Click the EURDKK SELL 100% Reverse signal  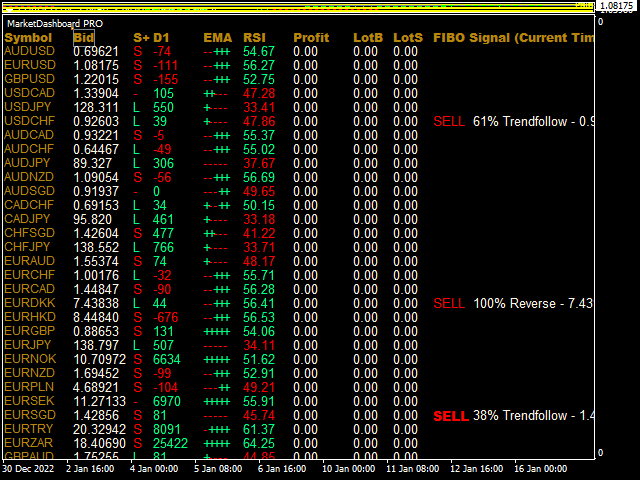[513, 303]
